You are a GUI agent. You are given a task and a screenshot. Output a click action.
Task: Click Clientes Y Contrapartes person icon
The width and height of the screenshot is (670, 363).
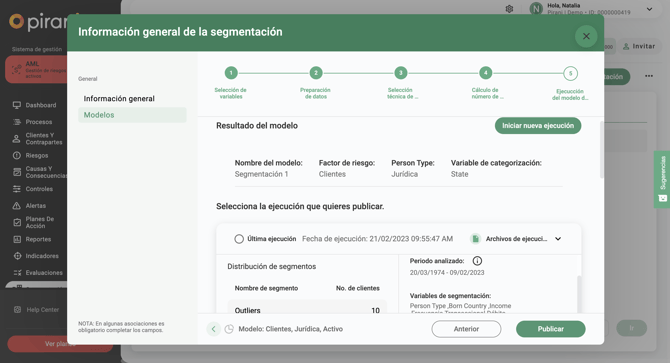17,138
